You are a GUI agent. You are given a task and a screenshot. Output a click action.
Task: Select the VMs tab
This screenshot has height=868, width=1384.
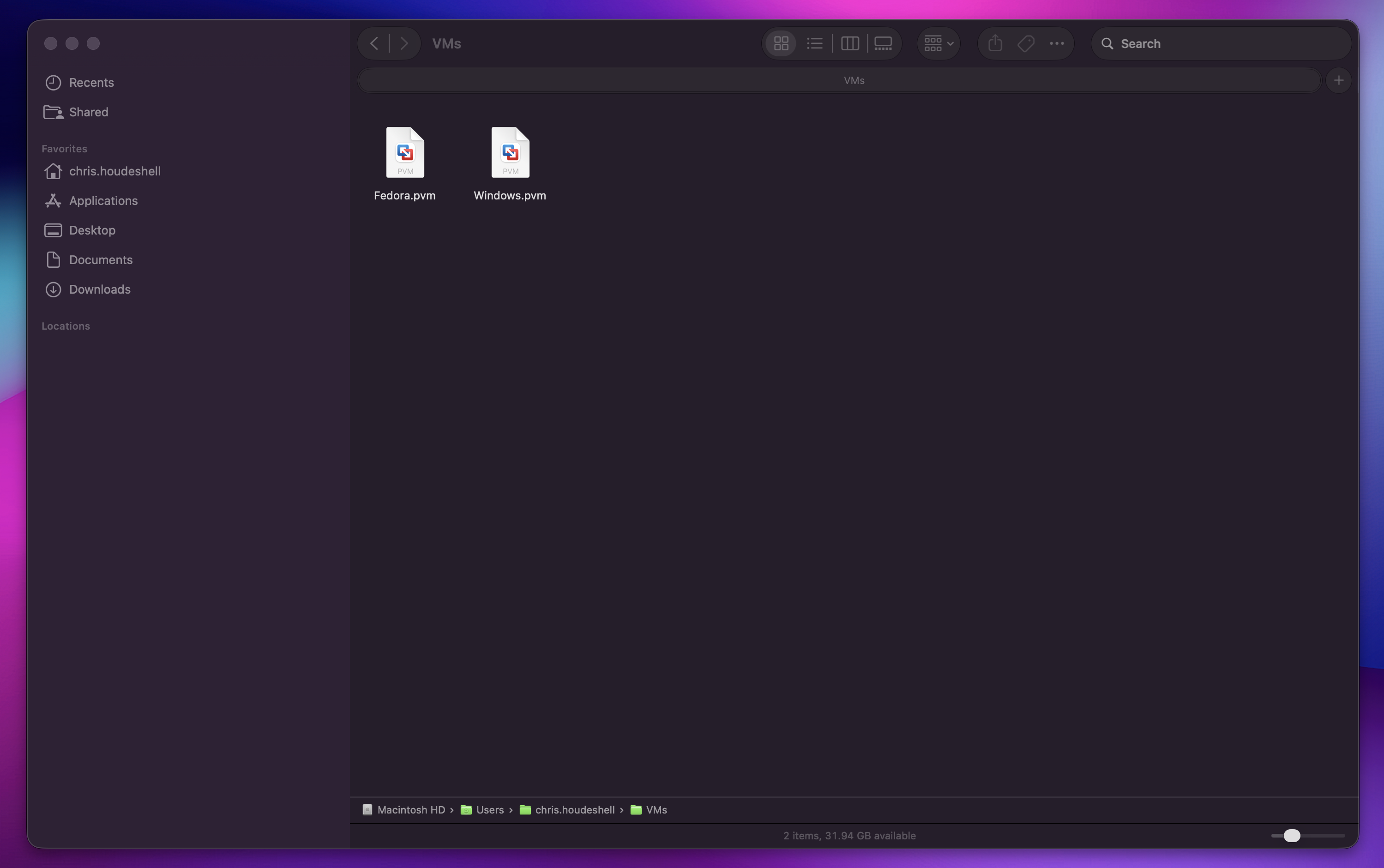coord(839,80)
